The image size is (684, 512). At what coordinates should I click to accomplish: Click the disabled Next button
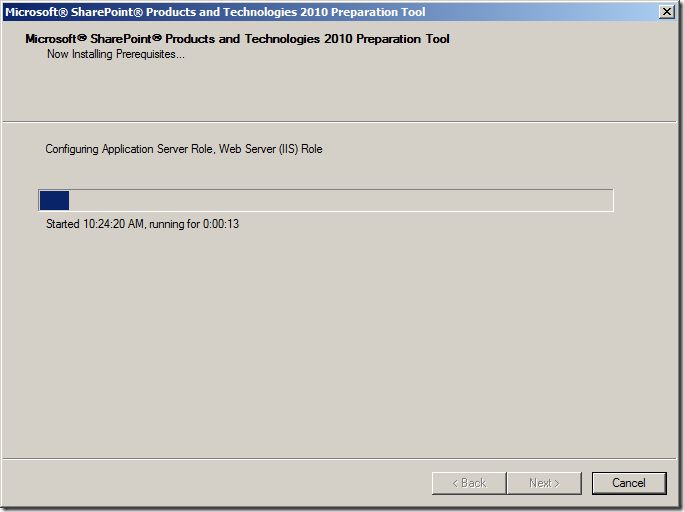coord(544,483)
